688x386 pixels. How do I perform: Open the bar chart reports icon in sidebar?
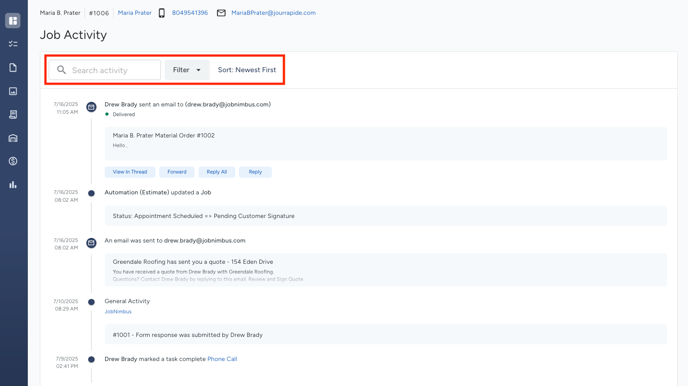(x=13, y=185)
